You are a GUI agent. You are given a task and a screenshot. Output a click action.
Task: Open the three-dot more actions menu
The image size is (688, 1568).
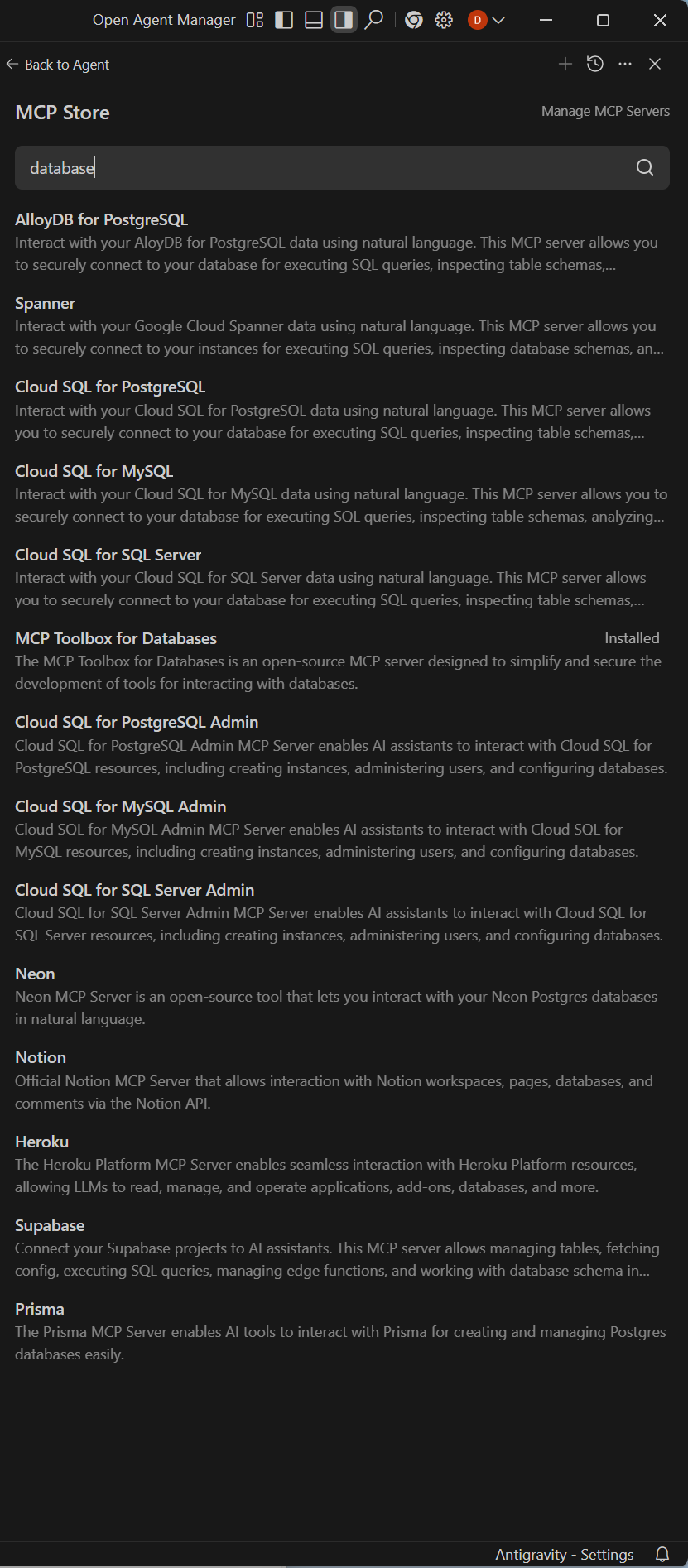coord(625,64)
